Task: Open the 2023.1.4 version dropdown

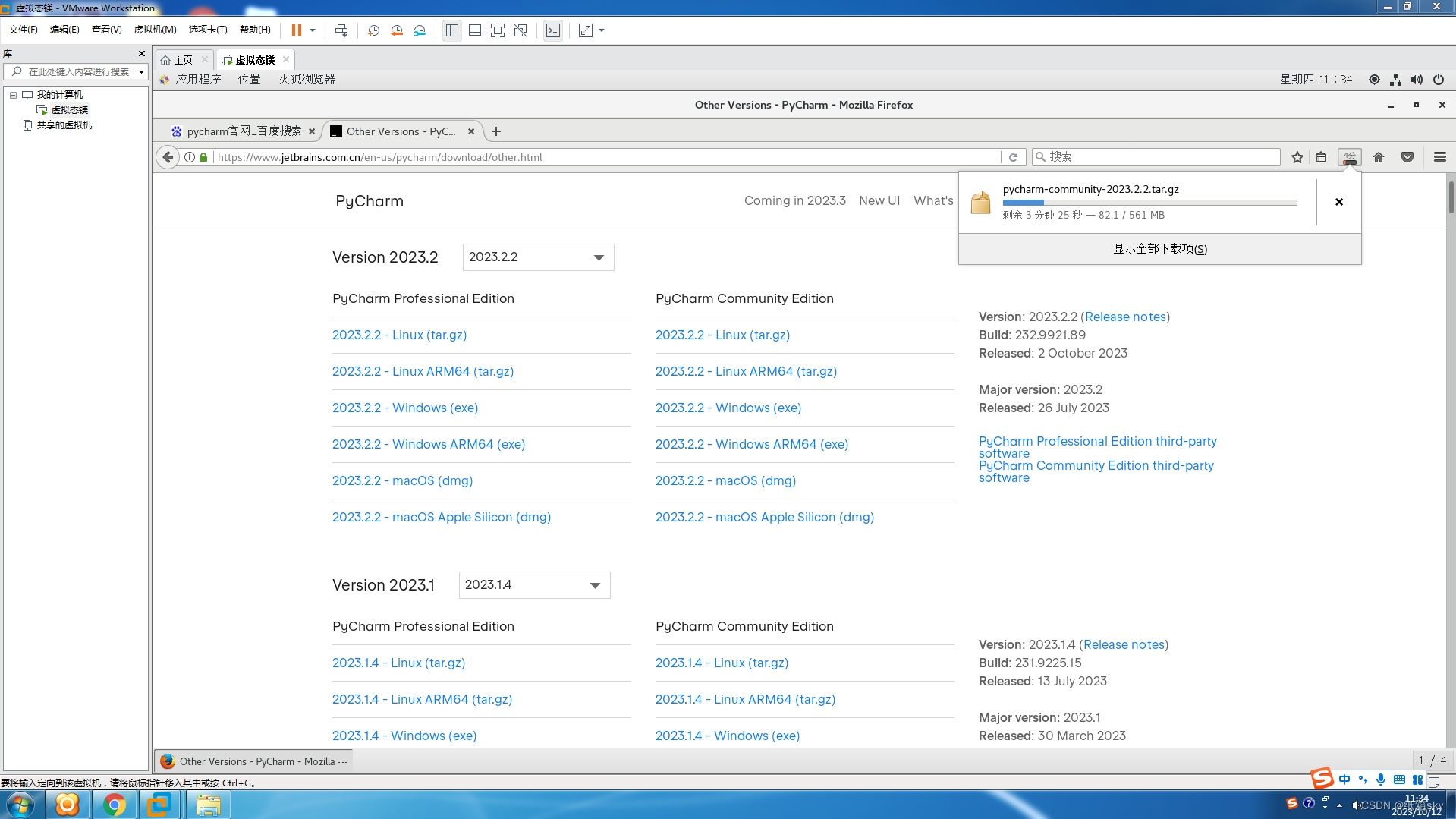Action: pyautogui.click(x=534, y=585)
